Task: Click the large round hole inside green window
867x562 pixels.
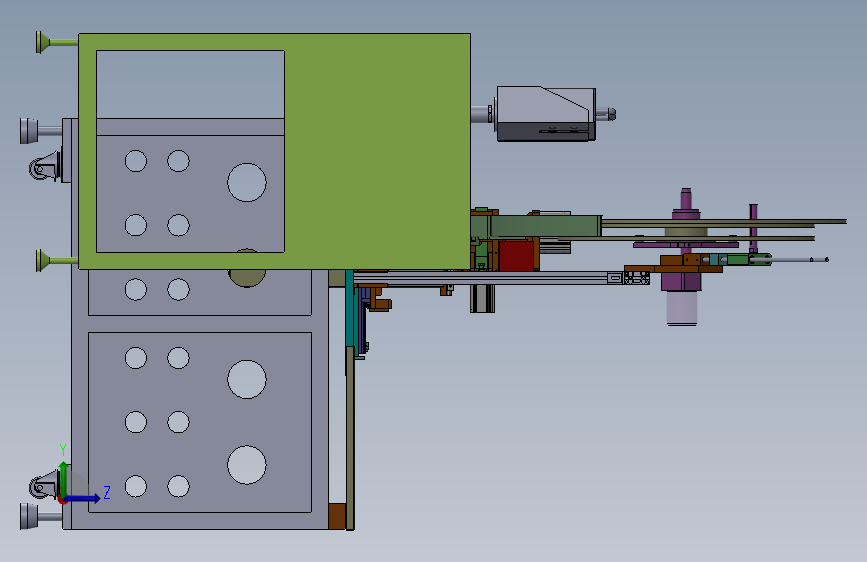Action: click(247, 182)
